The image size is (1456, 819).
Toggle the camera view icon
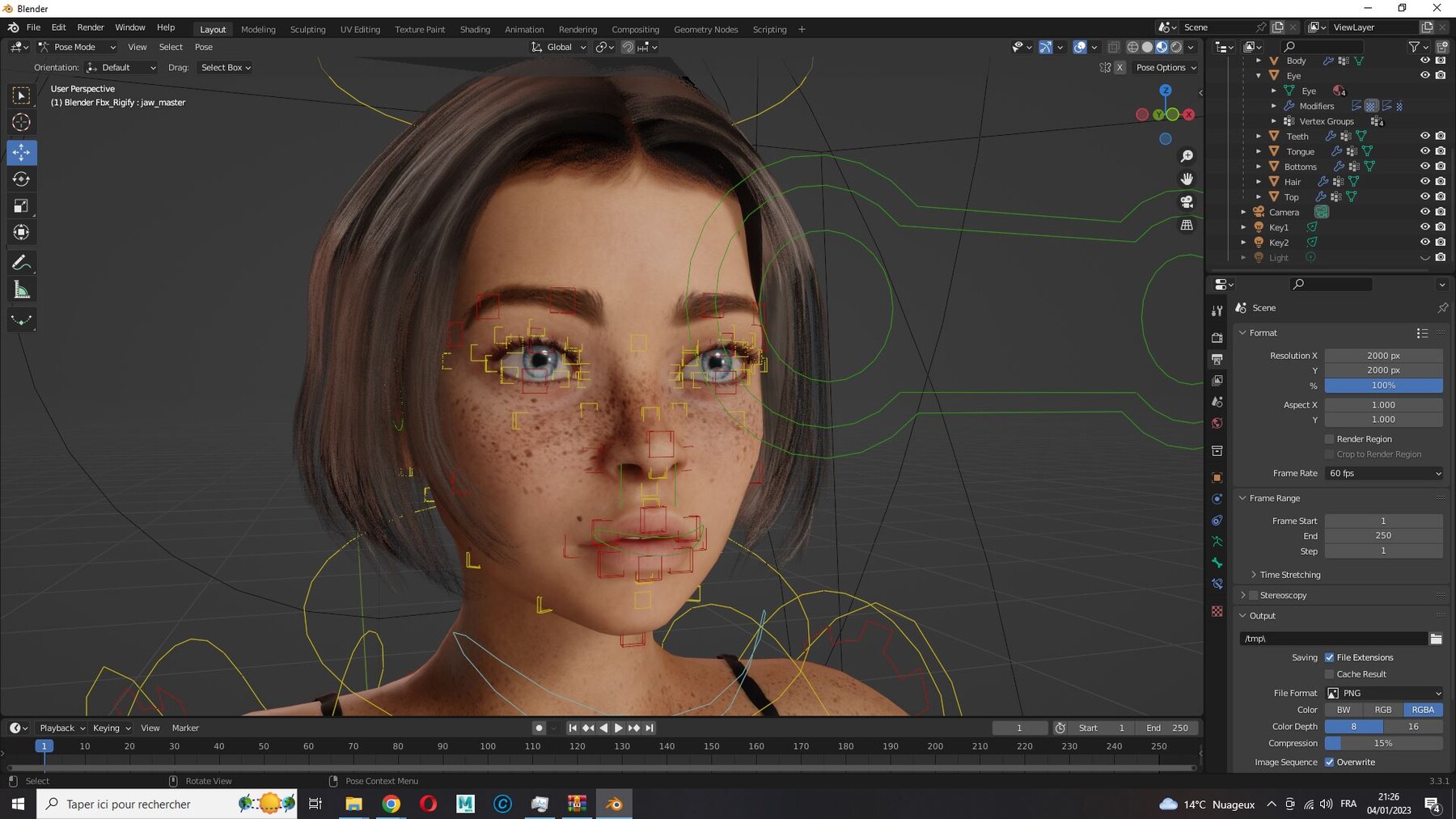1187,202
